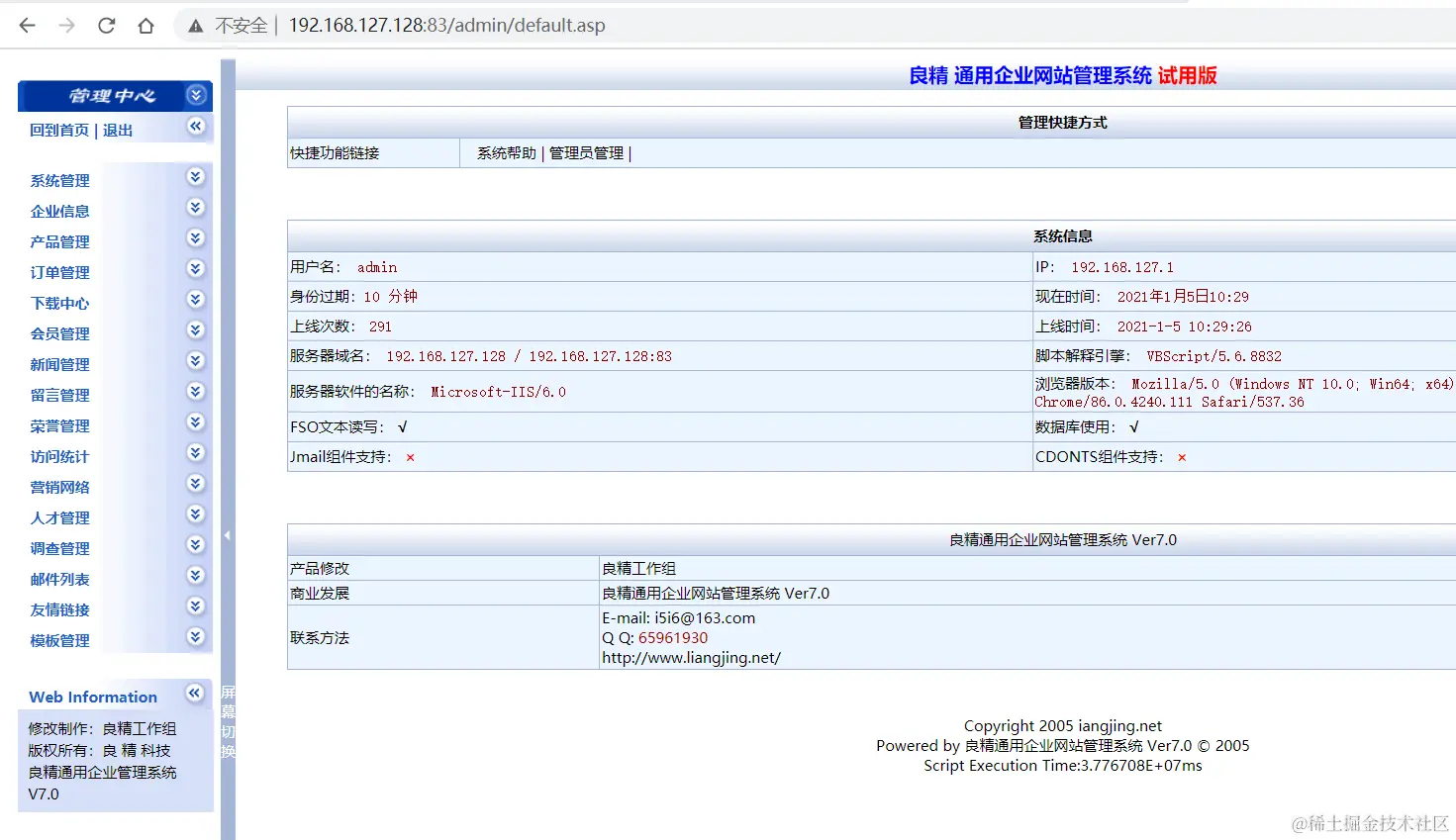Screen dimensions: 1456x840
Task: Click the QQ number 65961930
Action: 673,638
